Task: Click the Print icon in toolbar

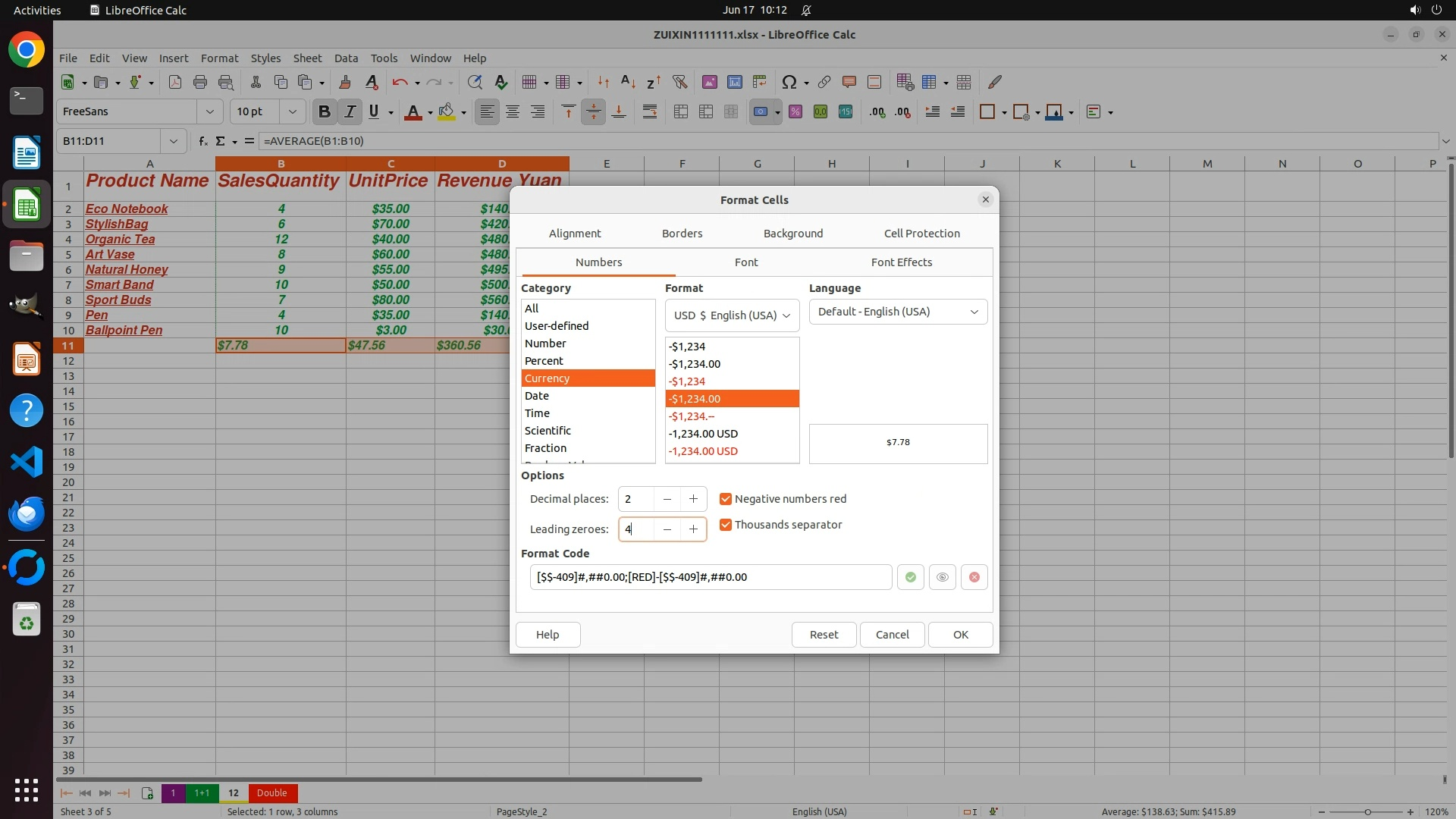Action: [x=200, y=82]
